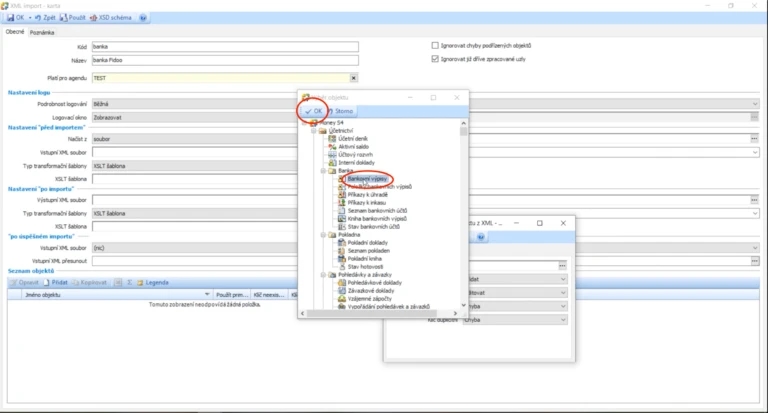Open the help icon in main toolbar
The height and width of the screenshot is (413, 768).
(x=143, y=18)
